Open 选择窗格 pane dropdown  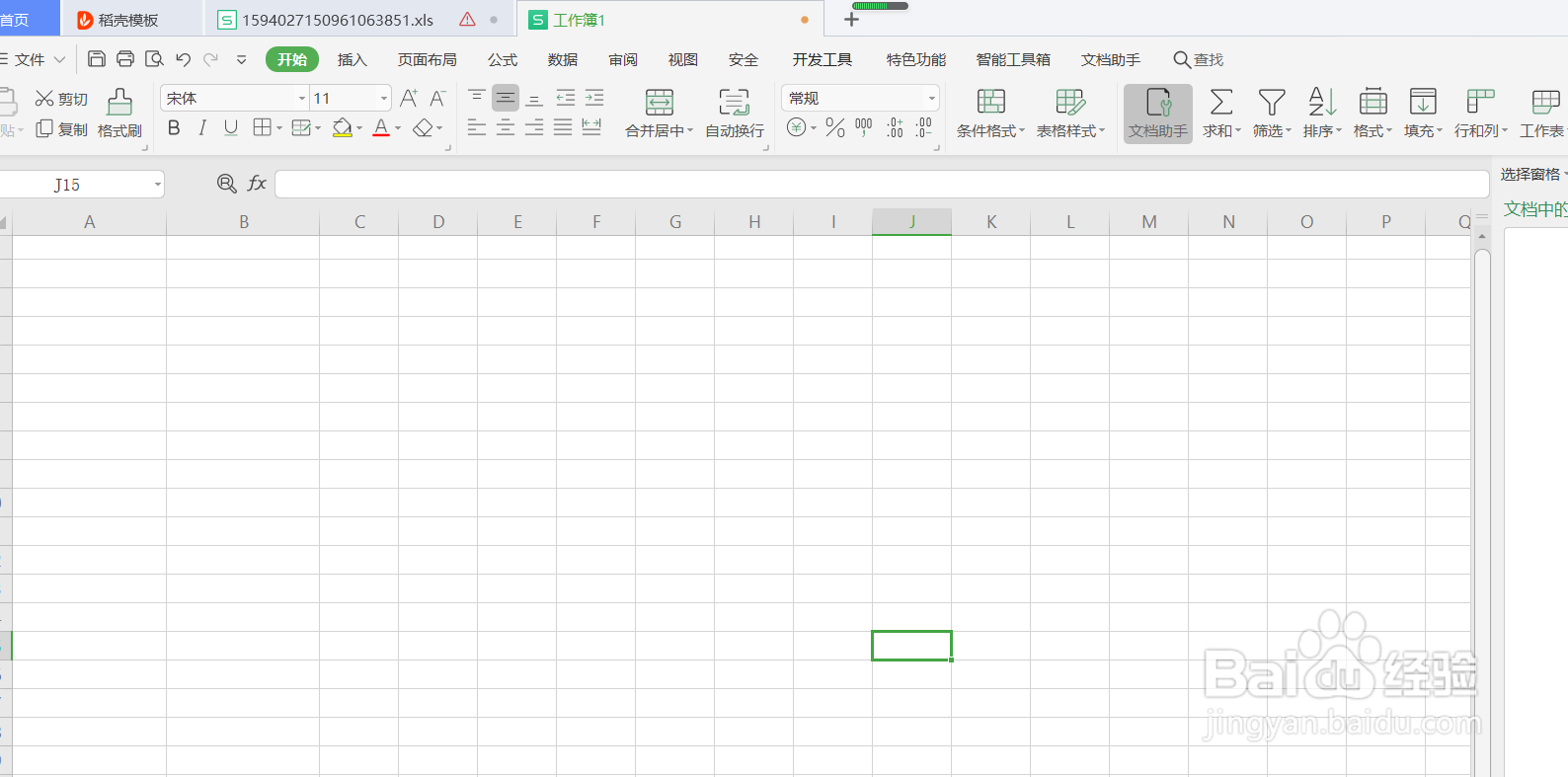1533,175
